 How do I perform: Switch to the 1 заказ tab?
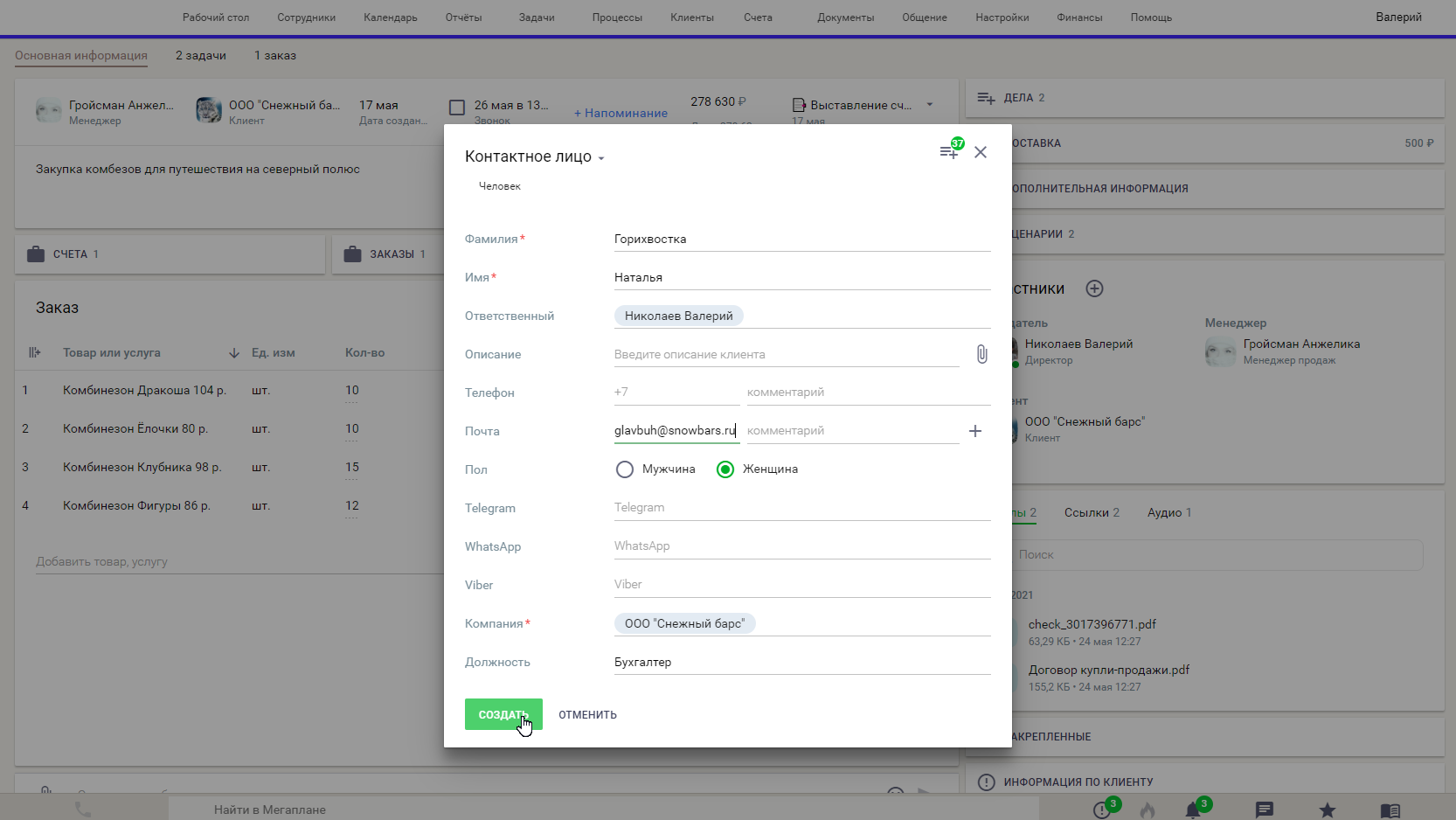(275, 56)
